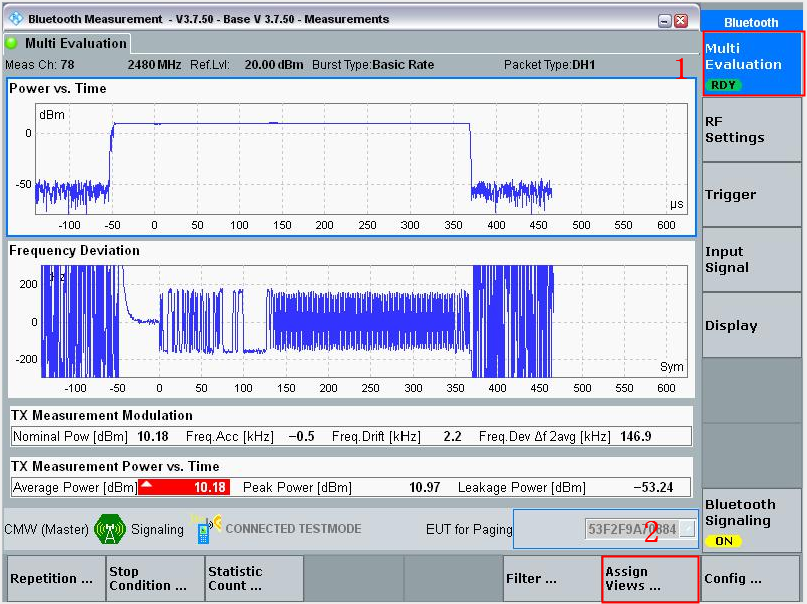Screen dimensions: 807x604
Task: Select the Frequency Deviation diagram
Action: [x=352, y=319]
